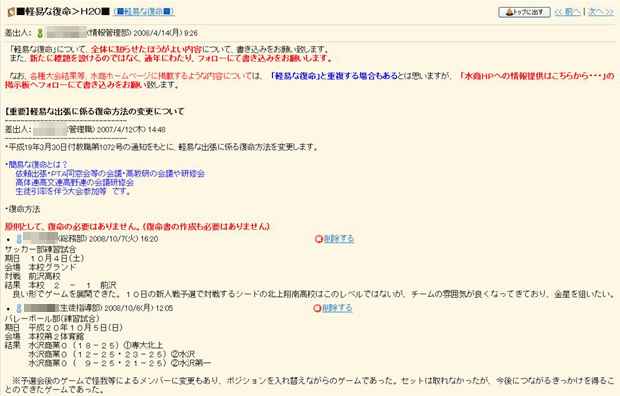Click the 管理職 sender's blurred name
This screenshot has width=620, height=396.
point(50,129)
